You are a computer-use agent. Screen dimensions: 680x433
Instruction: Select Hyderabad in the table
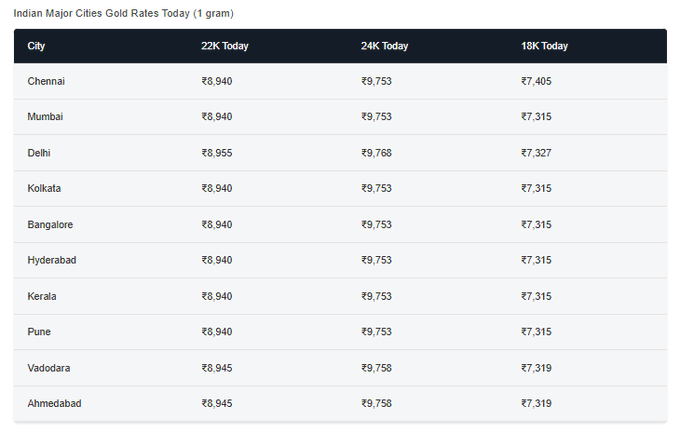tap(52, 260)
